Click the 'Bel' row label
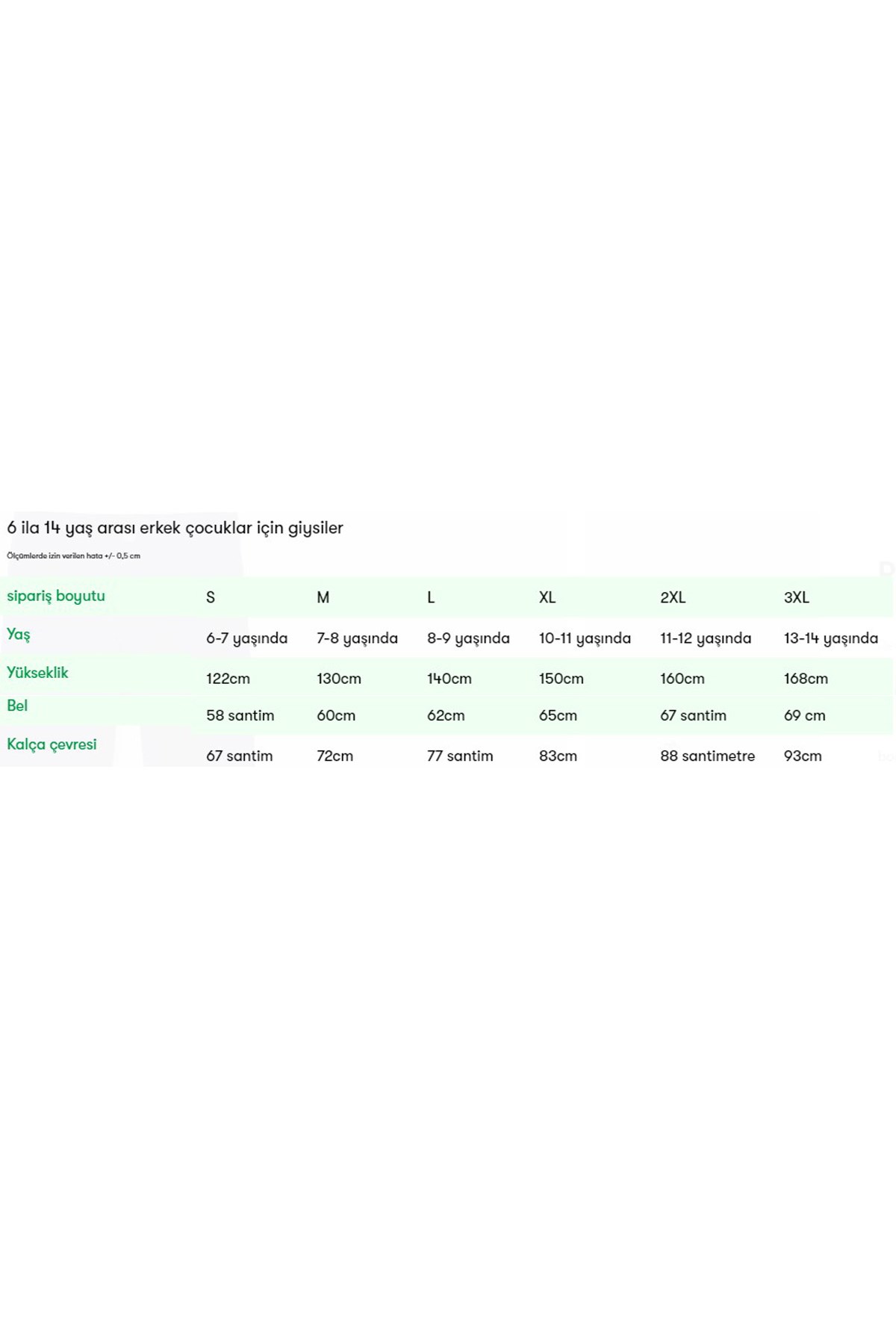Screen dimensions: 896x1344 pyautogui.click(x=17, y=706)
